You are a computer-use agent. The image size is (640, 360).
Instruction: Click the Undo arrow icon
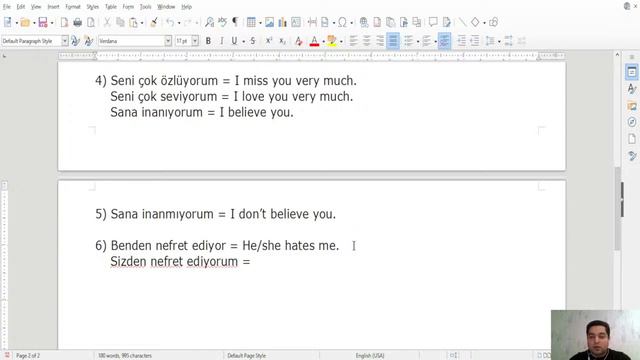tap(170, 22)
